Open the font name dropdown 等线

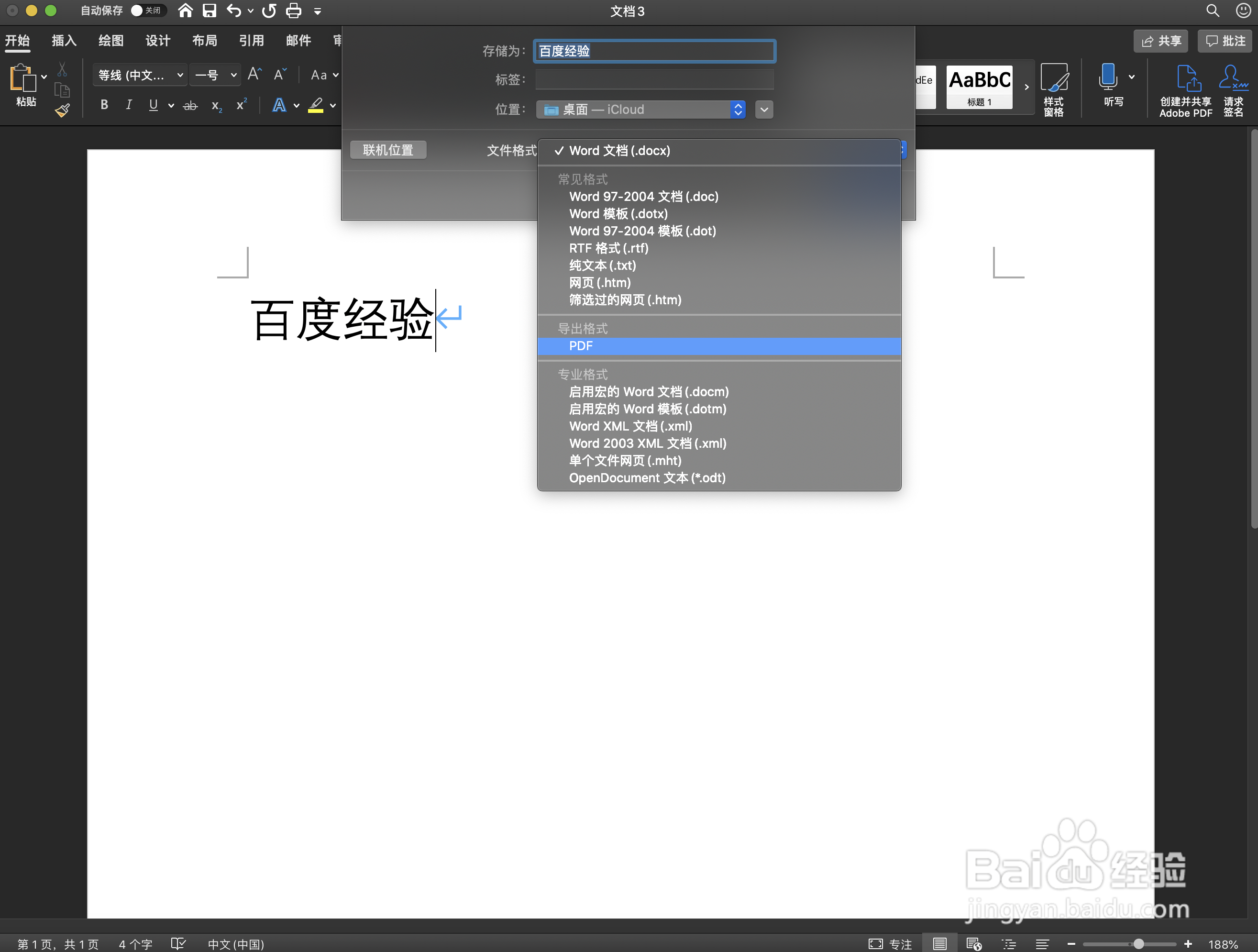140,75
